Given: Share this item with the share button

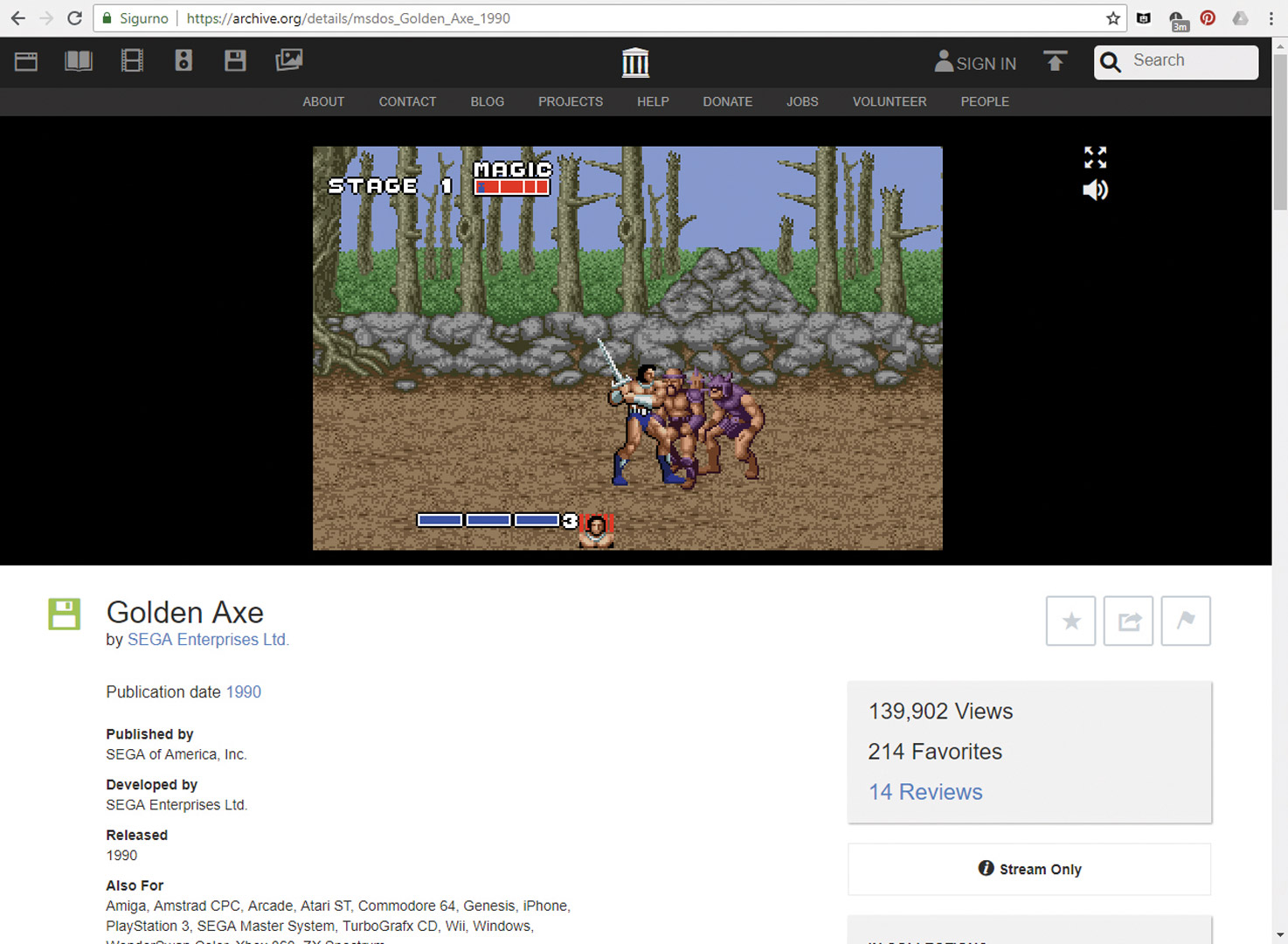Looking at the screenshot, I should click(1128, 621).
